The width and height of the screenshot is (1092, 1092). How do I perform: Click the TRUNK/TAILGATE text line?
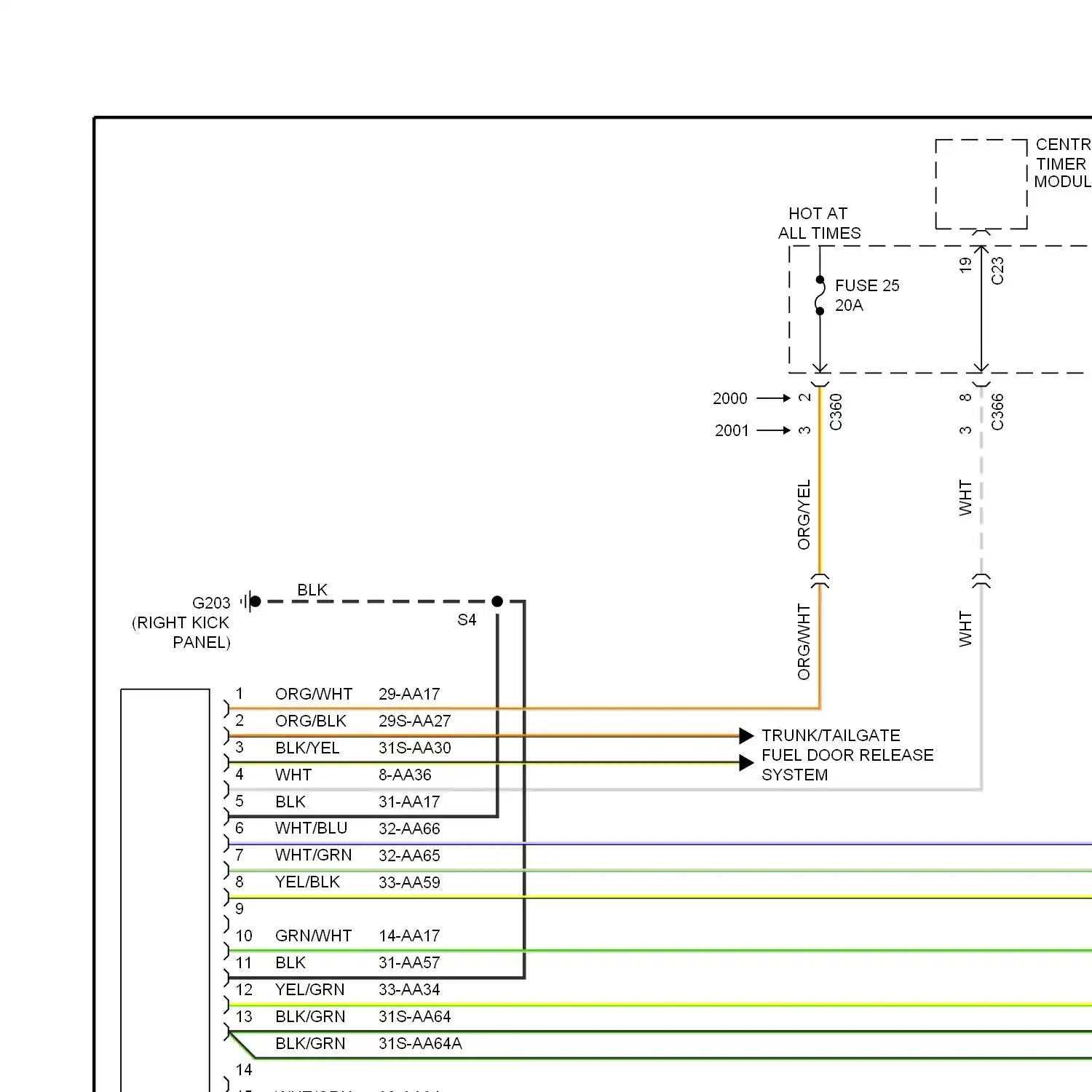(x=831, y=735)
